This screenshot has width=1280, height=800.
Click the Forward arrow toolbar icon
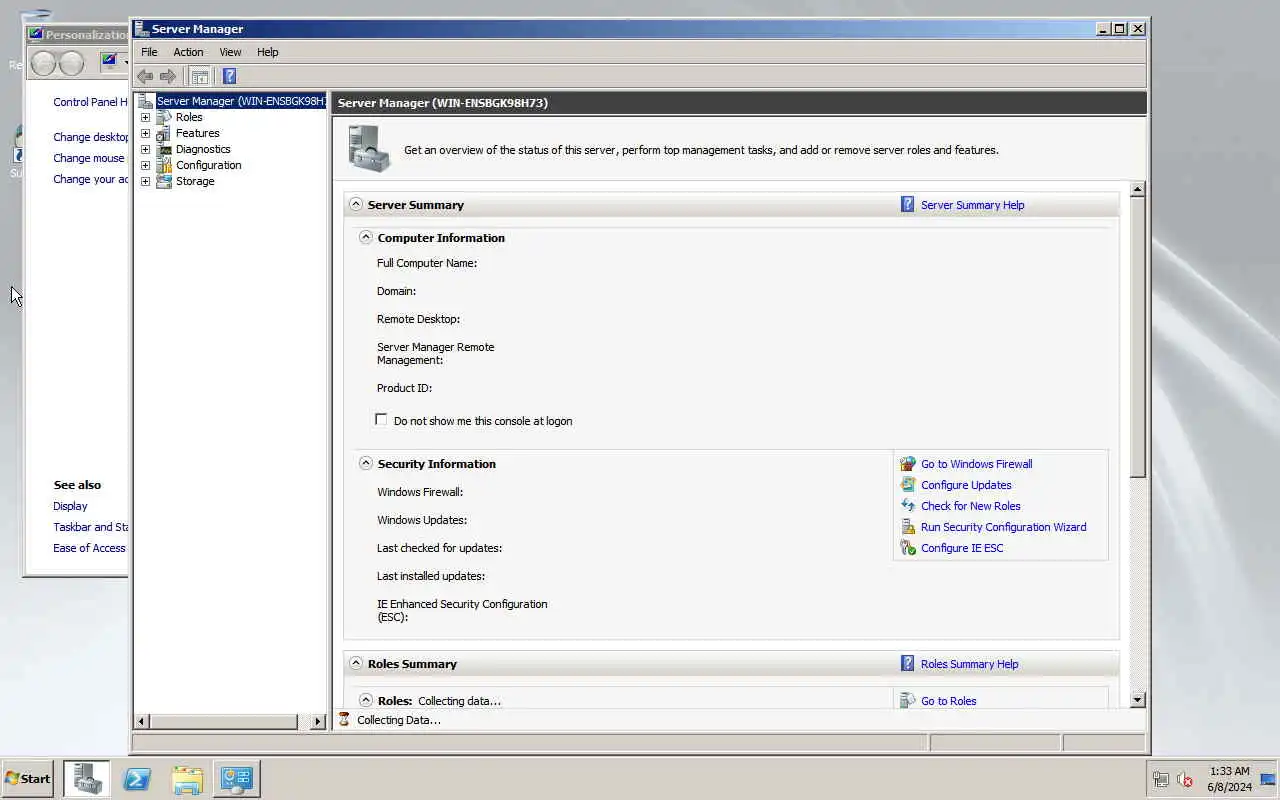[x=168, y=76]
